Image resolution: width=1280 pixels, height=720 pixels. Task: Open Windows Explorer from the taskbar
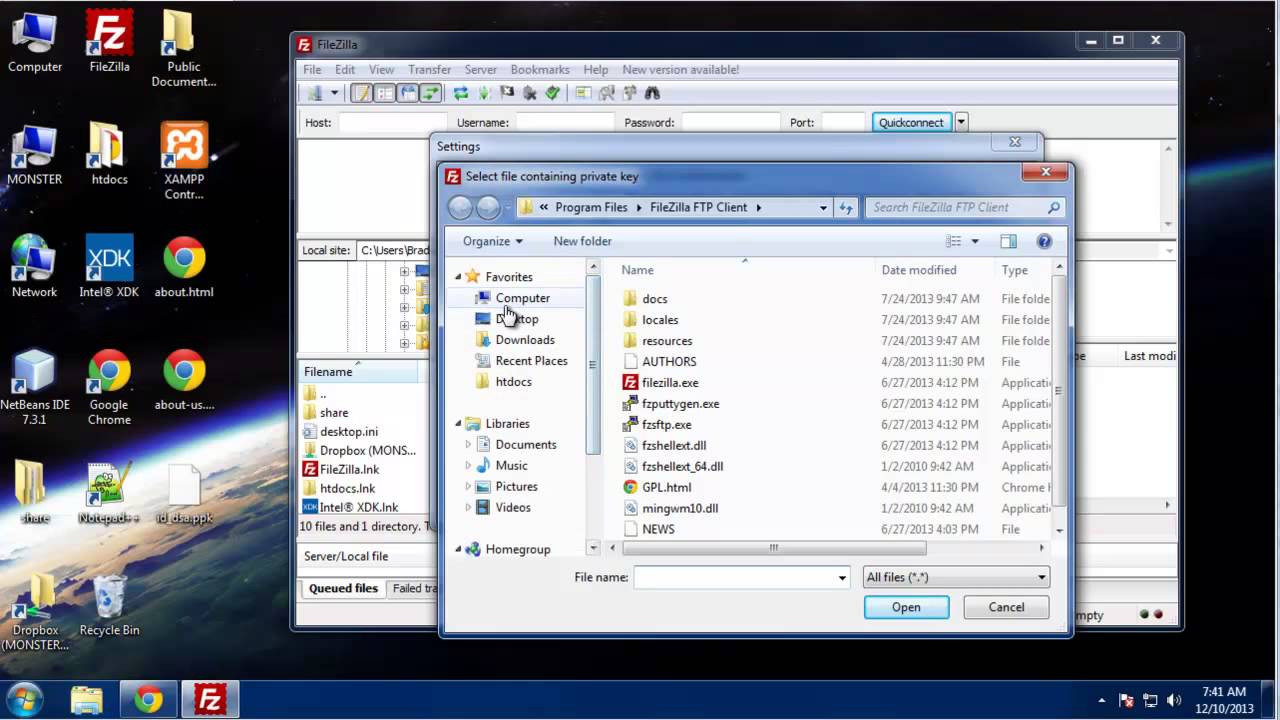(87, 699)
